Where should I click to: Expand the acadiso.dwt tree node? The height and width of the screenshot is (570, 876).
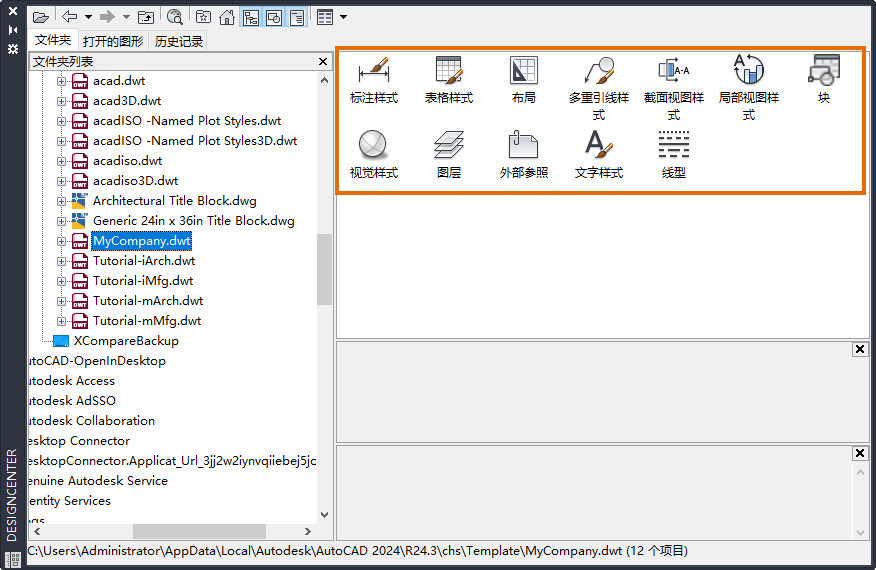coord(61,162)
